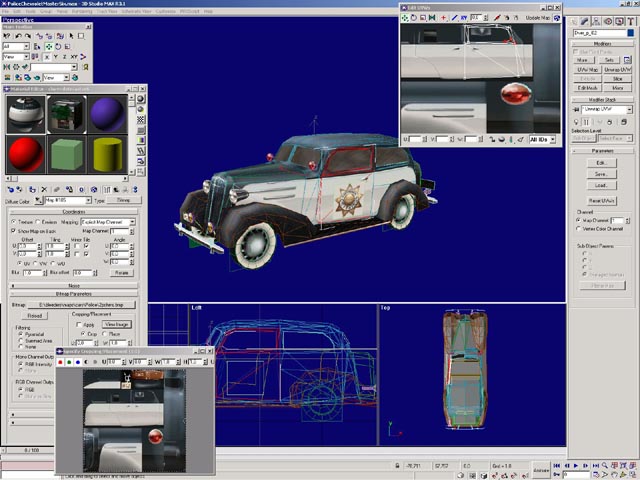Select the red sphere material slot
640x480 pixels.
[23, 154]
